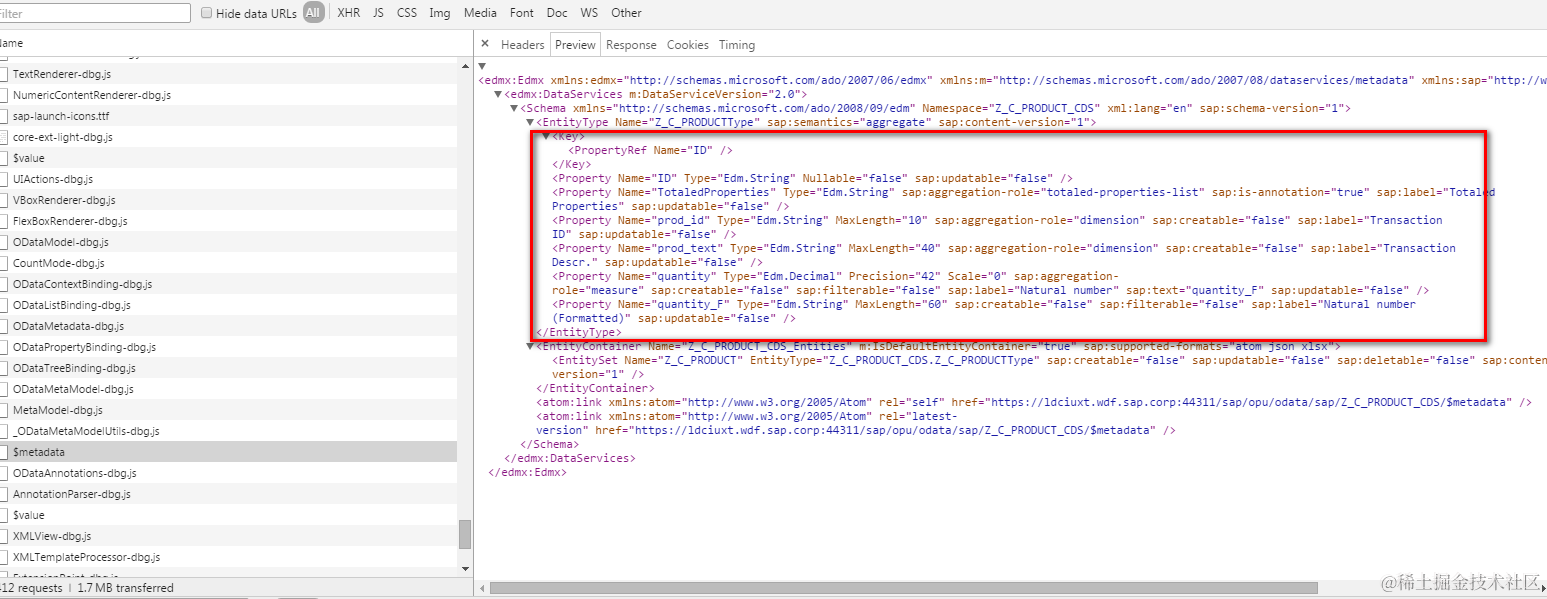Collapse the EntityType Z_C_PRODUCTType node
This screenshot has height=599, width=1547.
click(x=530, y=122)
